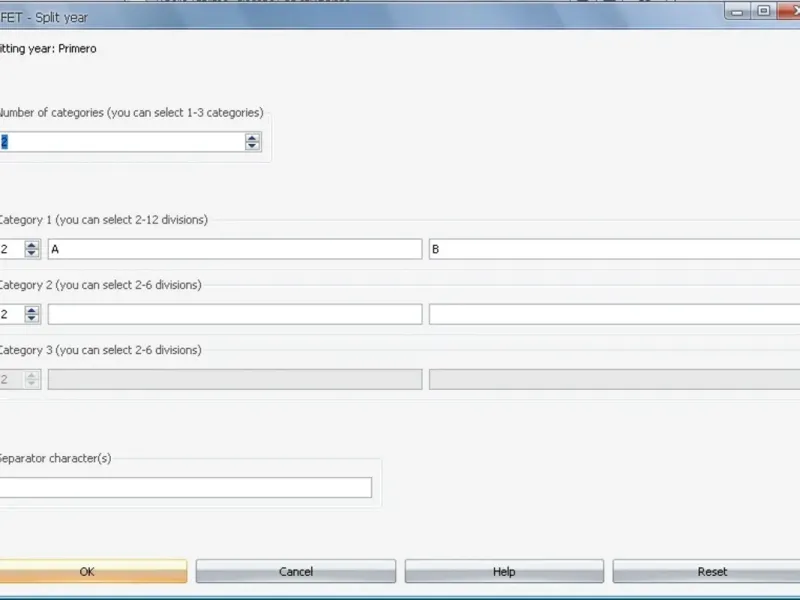Viewport: 800px width, 600px height.
Task: Maximize the FET Split year window
Action: (x=763, y=11)
